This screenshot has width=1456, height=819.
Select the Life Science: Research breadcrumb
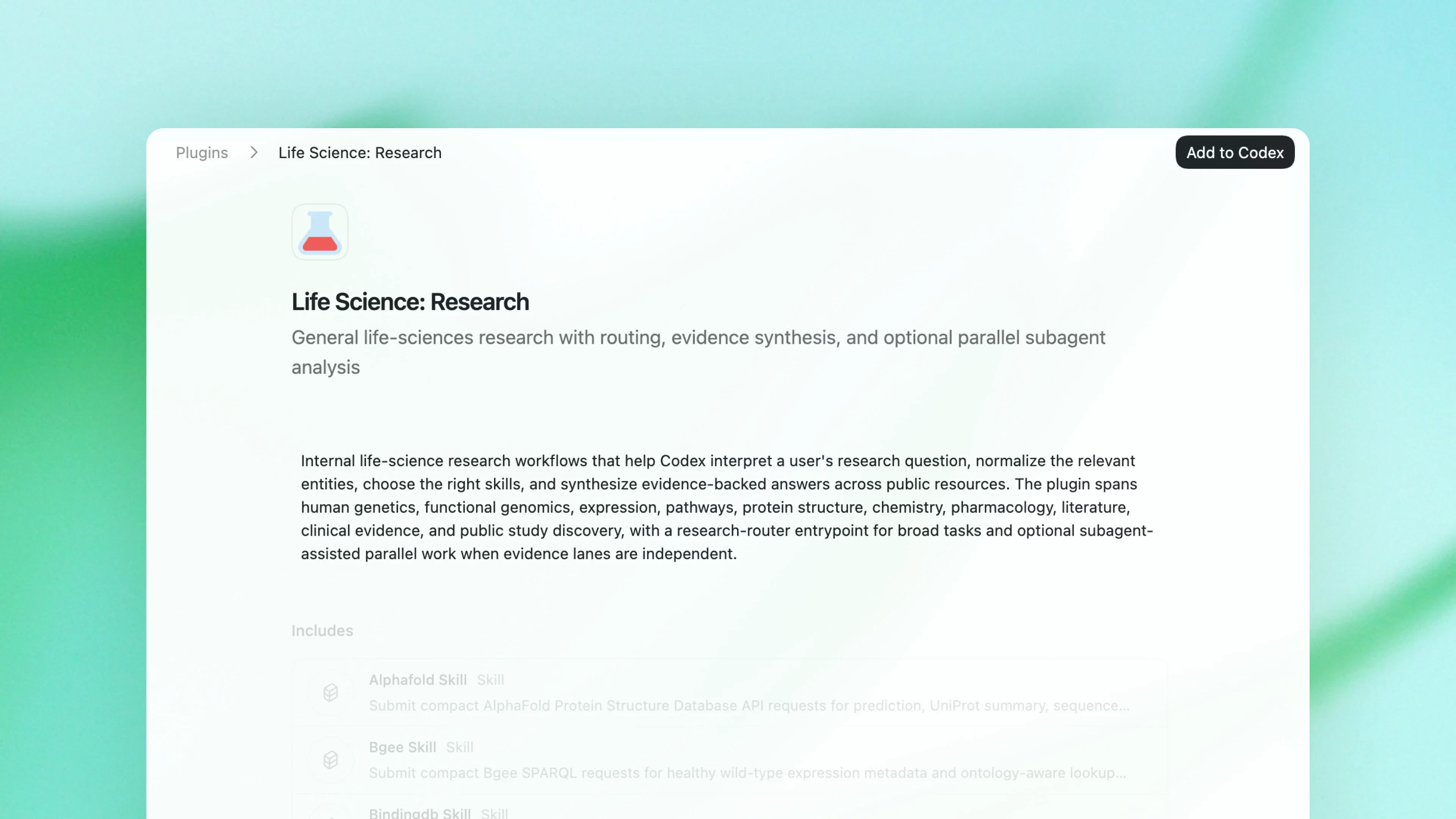(360, 152)
